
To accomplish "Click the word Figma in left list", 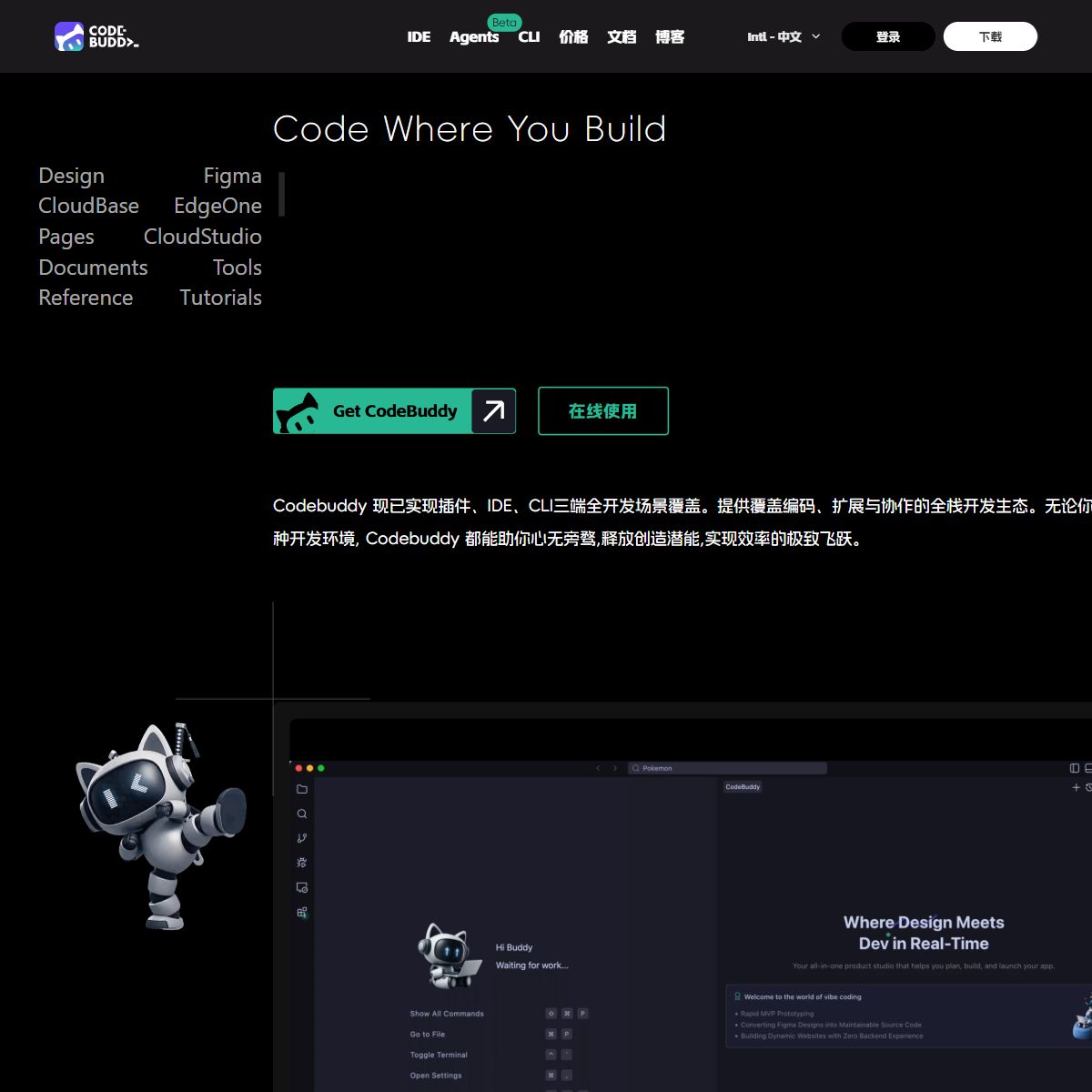I will [x=233, y=176].
